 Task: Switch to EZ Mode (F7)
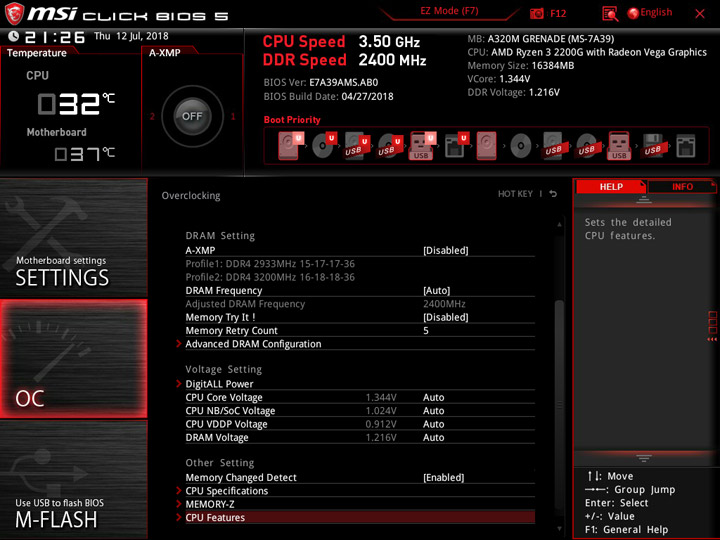(449, 11)
